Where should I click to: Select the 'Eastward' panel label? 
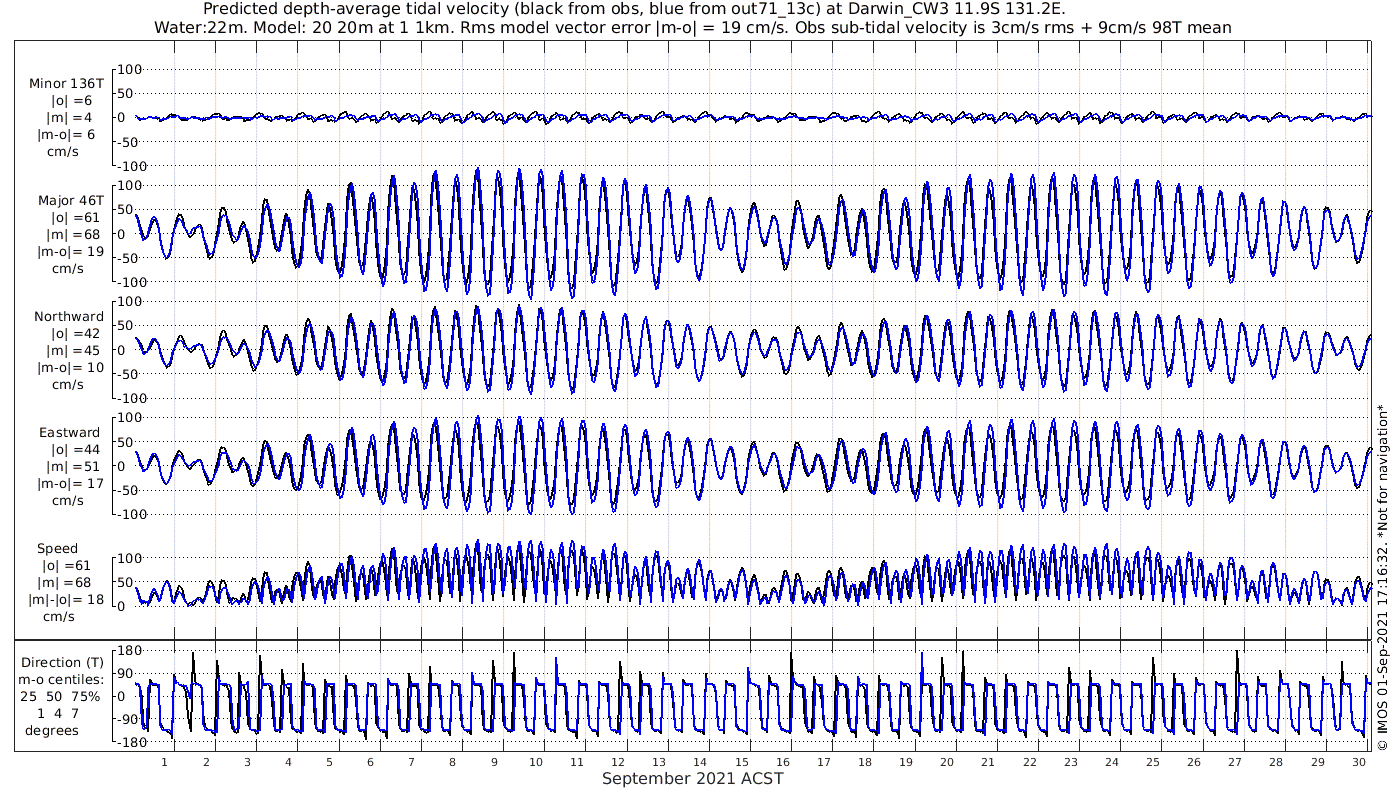tap(70, 433)
